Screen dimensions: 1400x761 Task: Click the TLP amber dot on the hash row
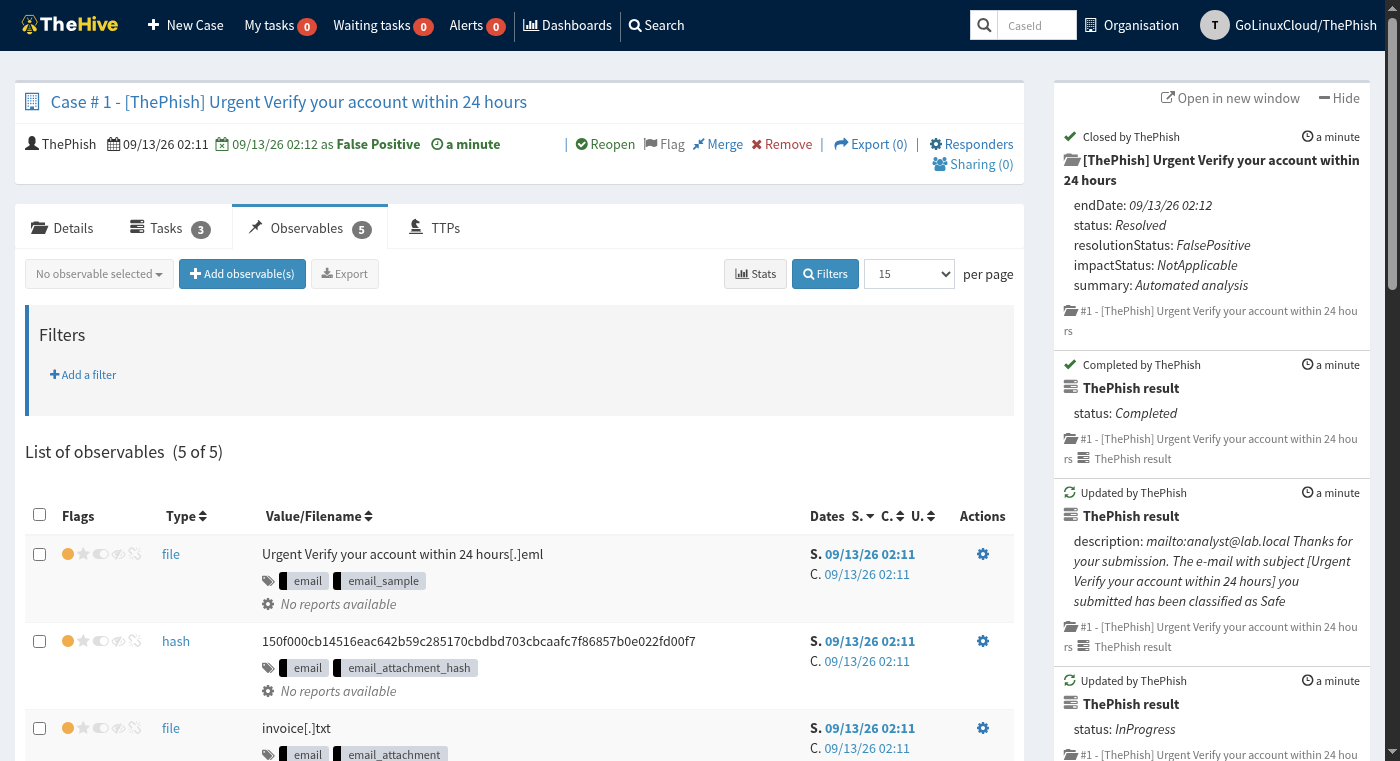tap(68, 641)
